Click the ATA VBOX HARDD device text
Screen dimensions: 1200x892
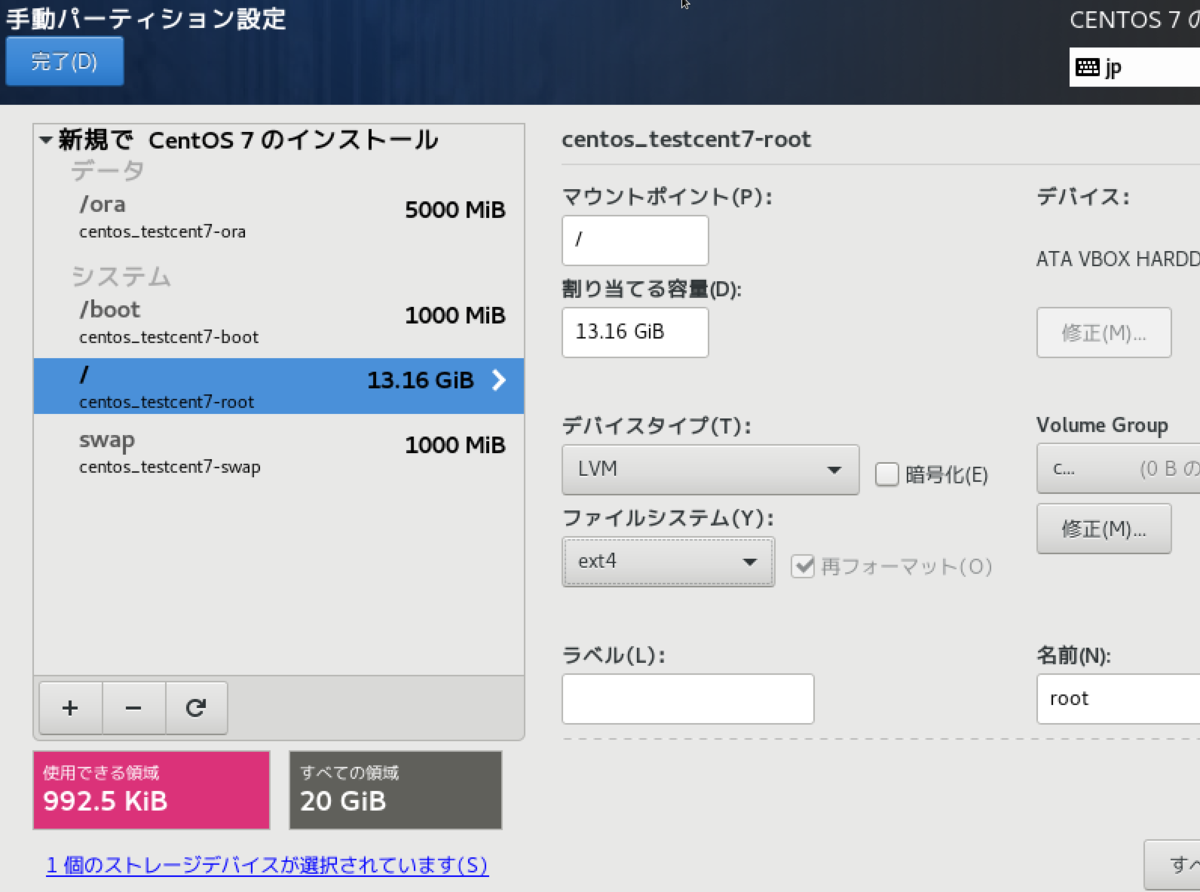point(1118,259)
